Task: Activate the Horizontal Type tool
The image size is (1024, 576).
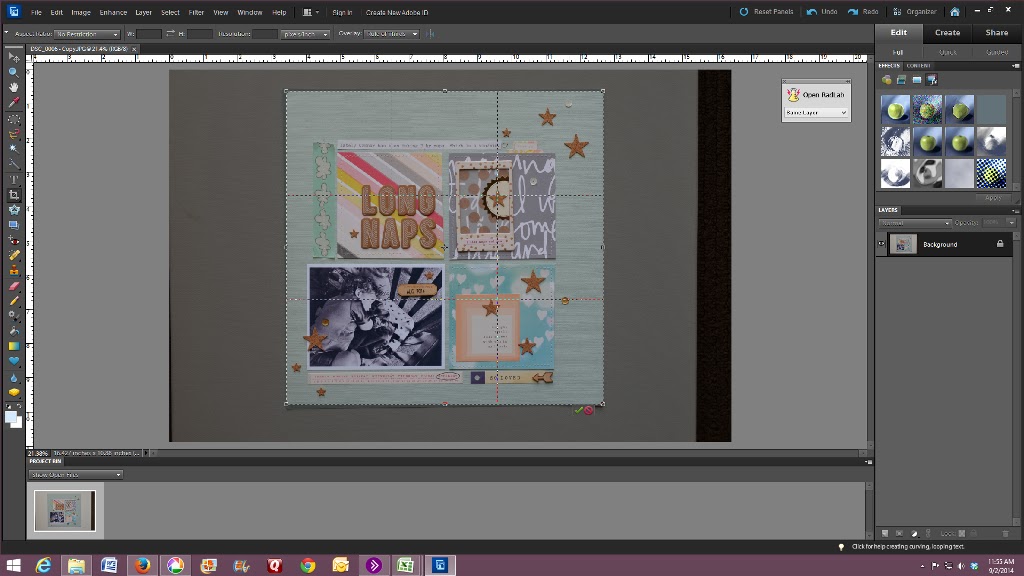Action: pyautogui.click(x=14, y=179)
